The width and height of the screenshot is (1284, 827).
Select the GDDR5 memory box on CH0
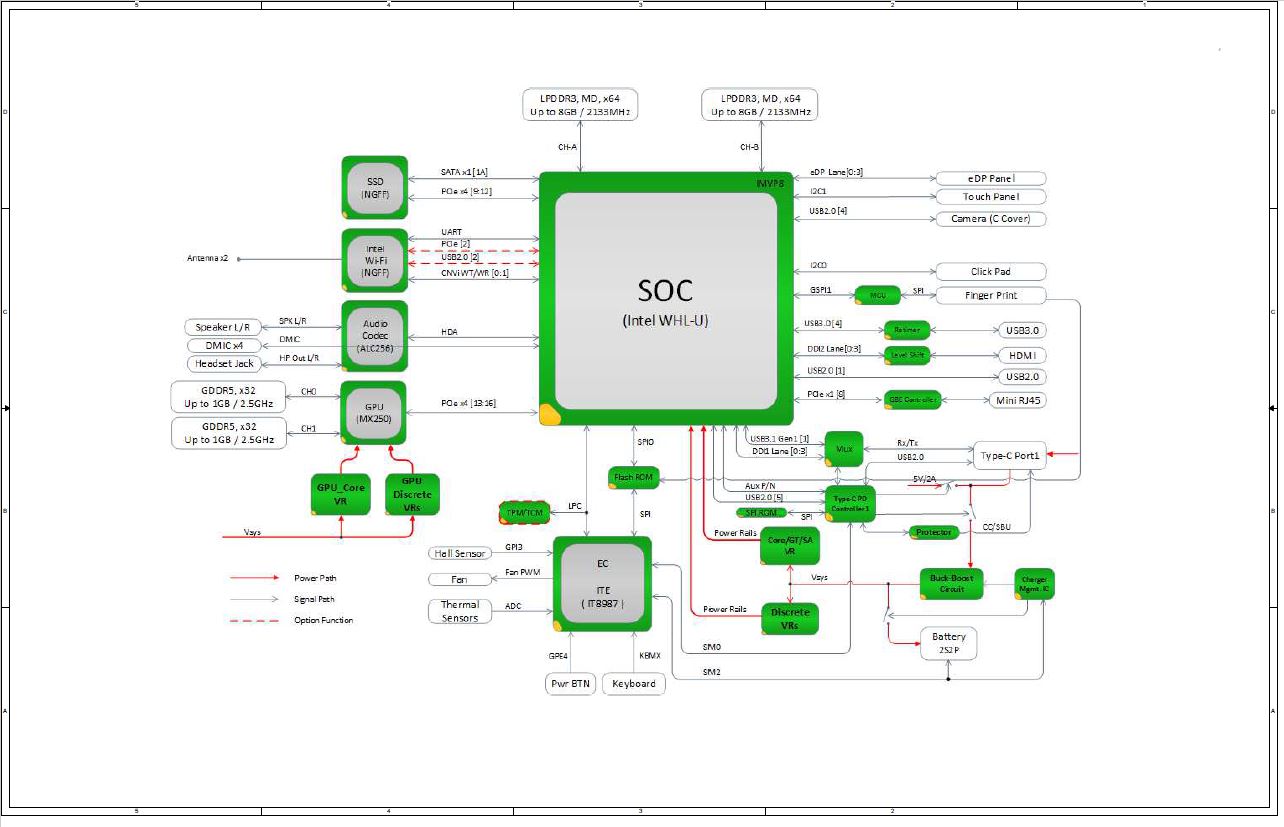tap(229, 397)
